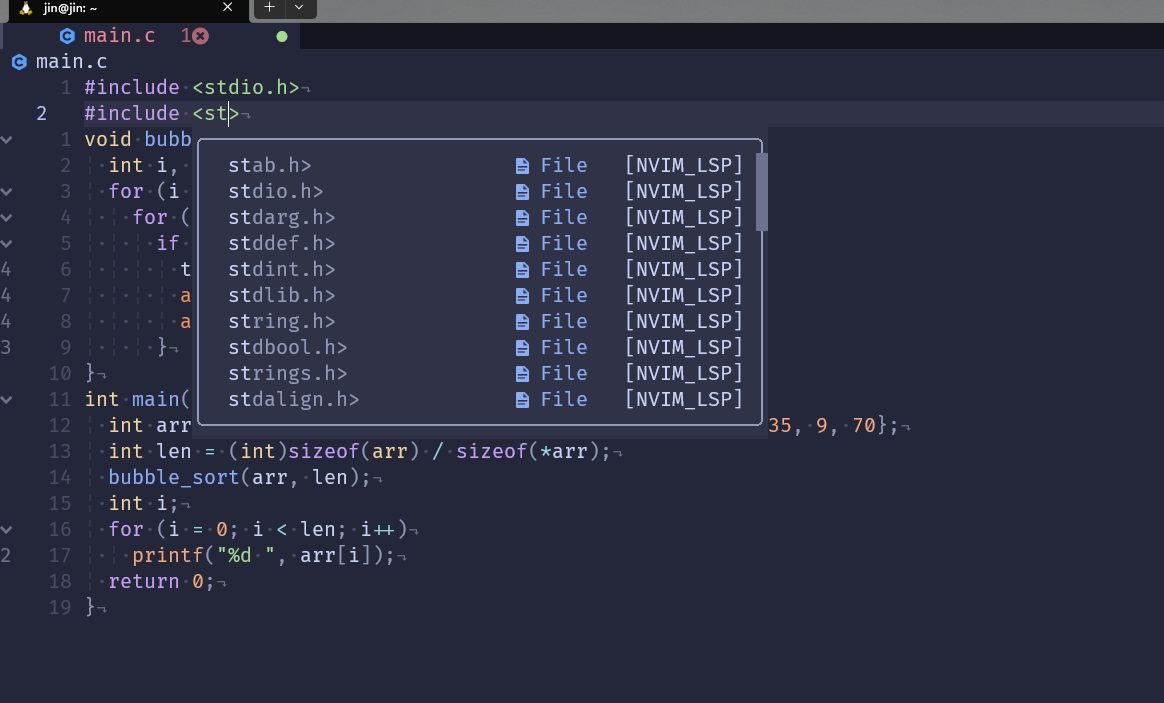The height and width of the screenshot is (703, 1164).
Task: Click the File icon beside stdio.h> completion entry
Action: [522, 191]
